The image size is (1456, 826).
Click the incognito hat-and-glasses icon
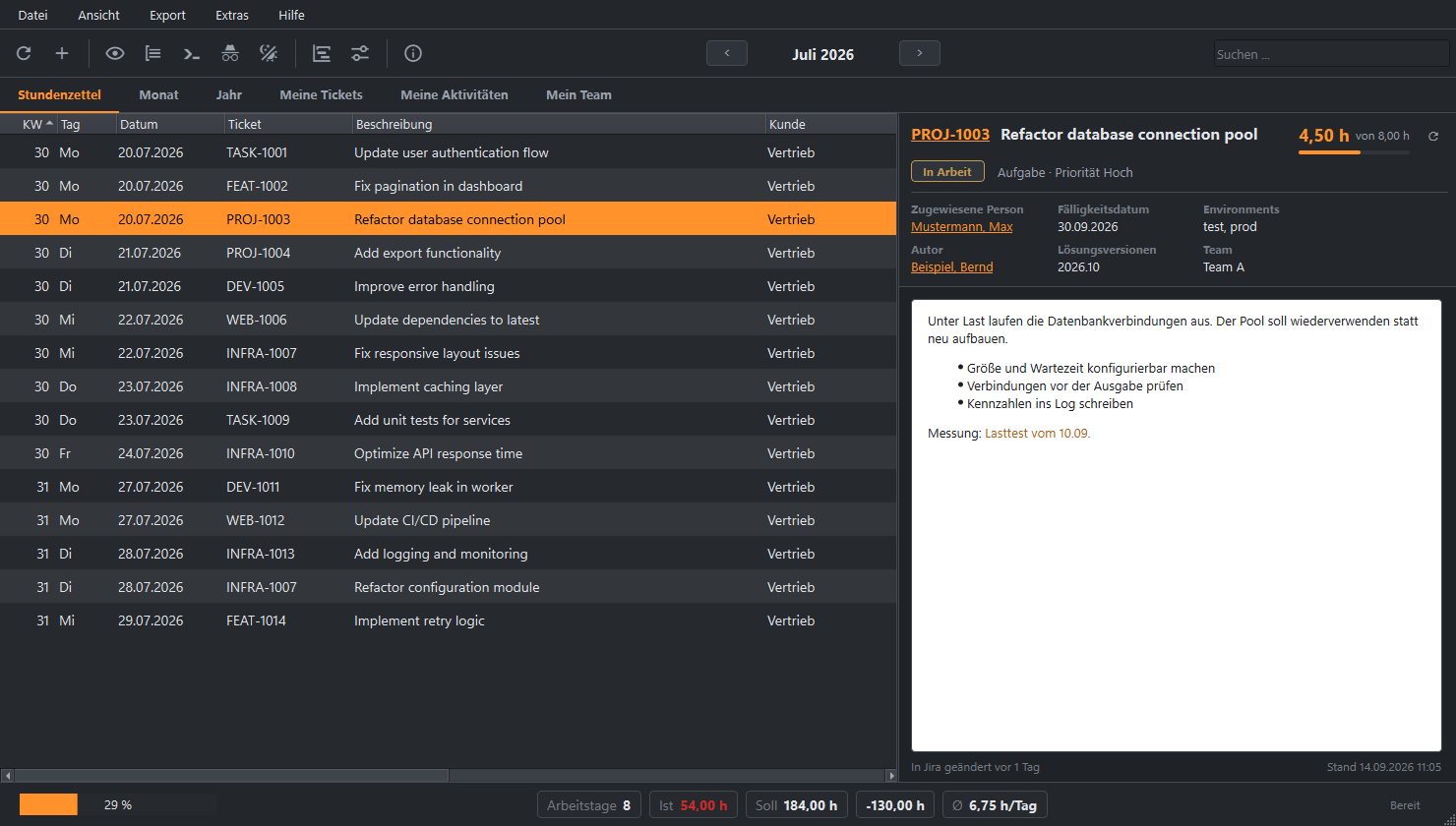point(230,53)
